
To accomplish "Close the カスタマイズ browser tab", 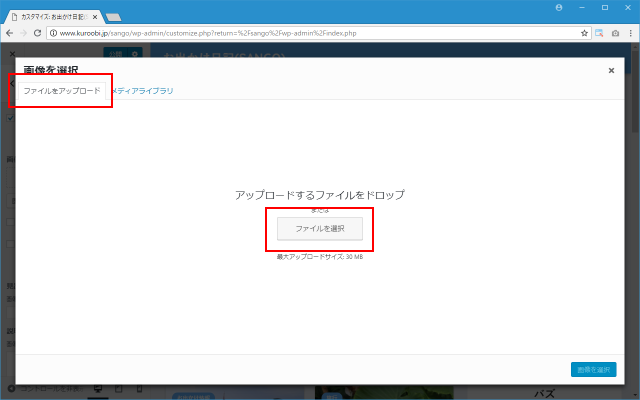I will coord(95,17).
